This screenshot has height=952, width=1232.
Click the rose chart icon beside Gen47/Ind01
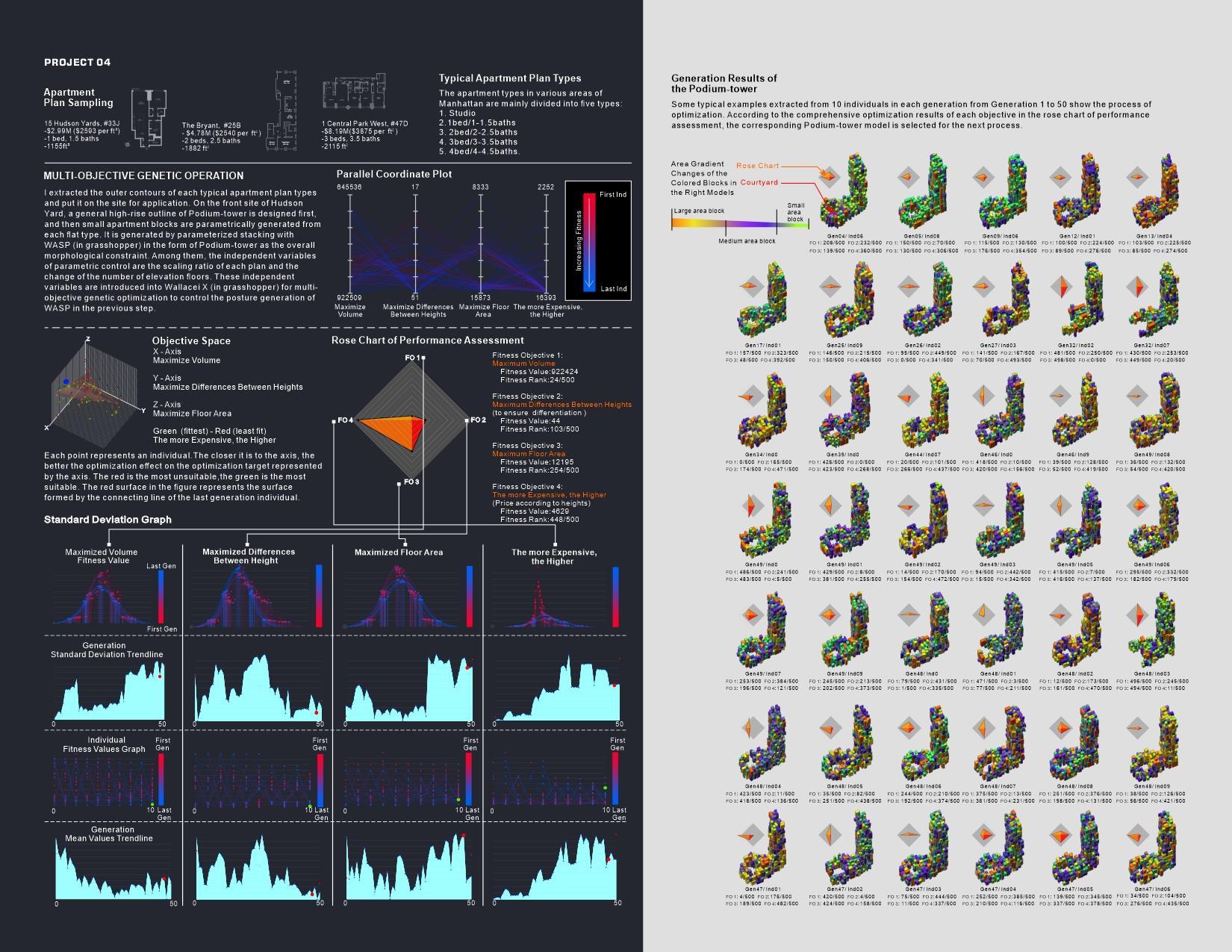[751, 835]
